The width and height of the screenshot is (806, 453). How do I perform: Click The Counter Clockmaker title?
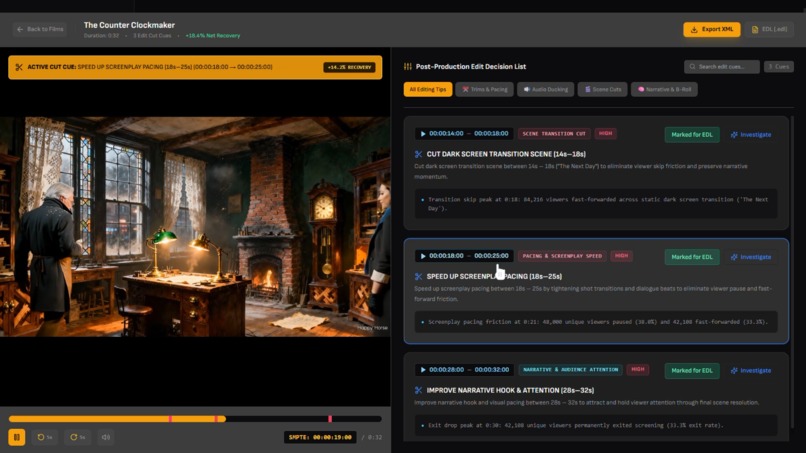point(129,25)
